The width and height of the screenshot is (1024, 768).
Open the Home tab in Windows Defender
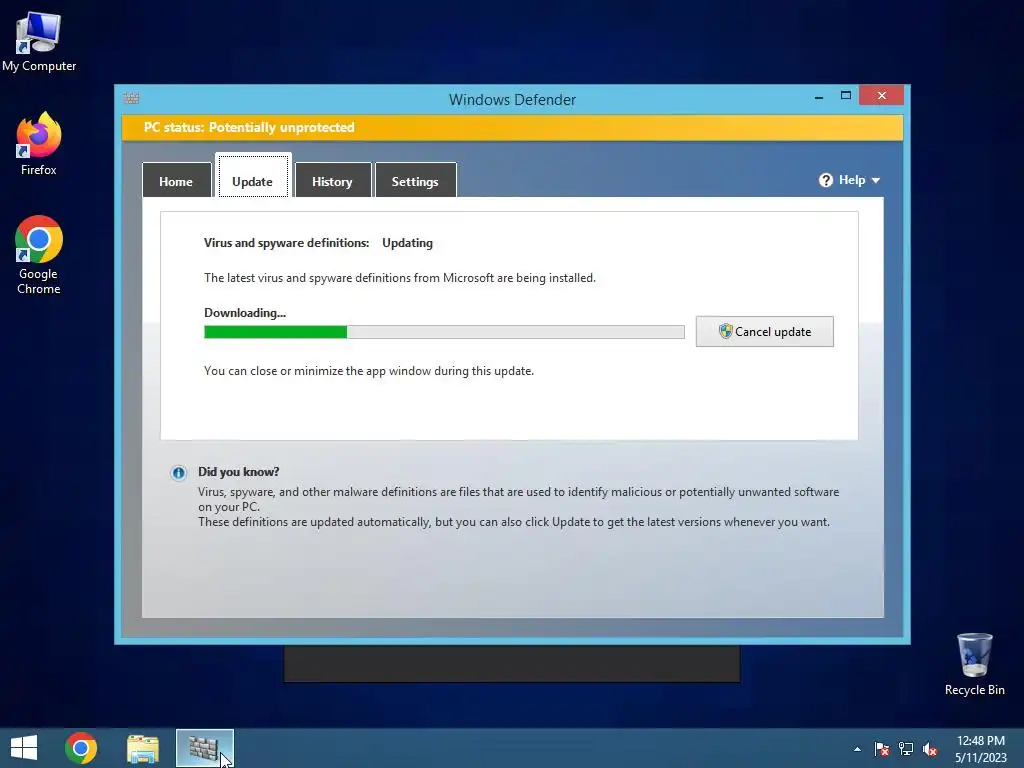click(x=176, y=180)
